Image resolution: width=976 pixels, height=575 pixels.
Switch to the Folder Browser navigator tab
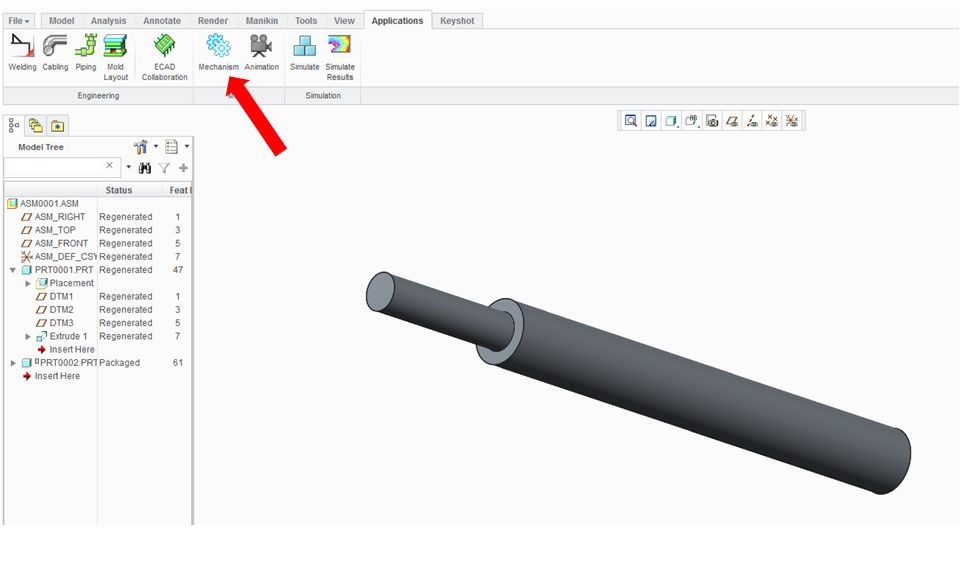pyautogui.click(x=35, y=126)
